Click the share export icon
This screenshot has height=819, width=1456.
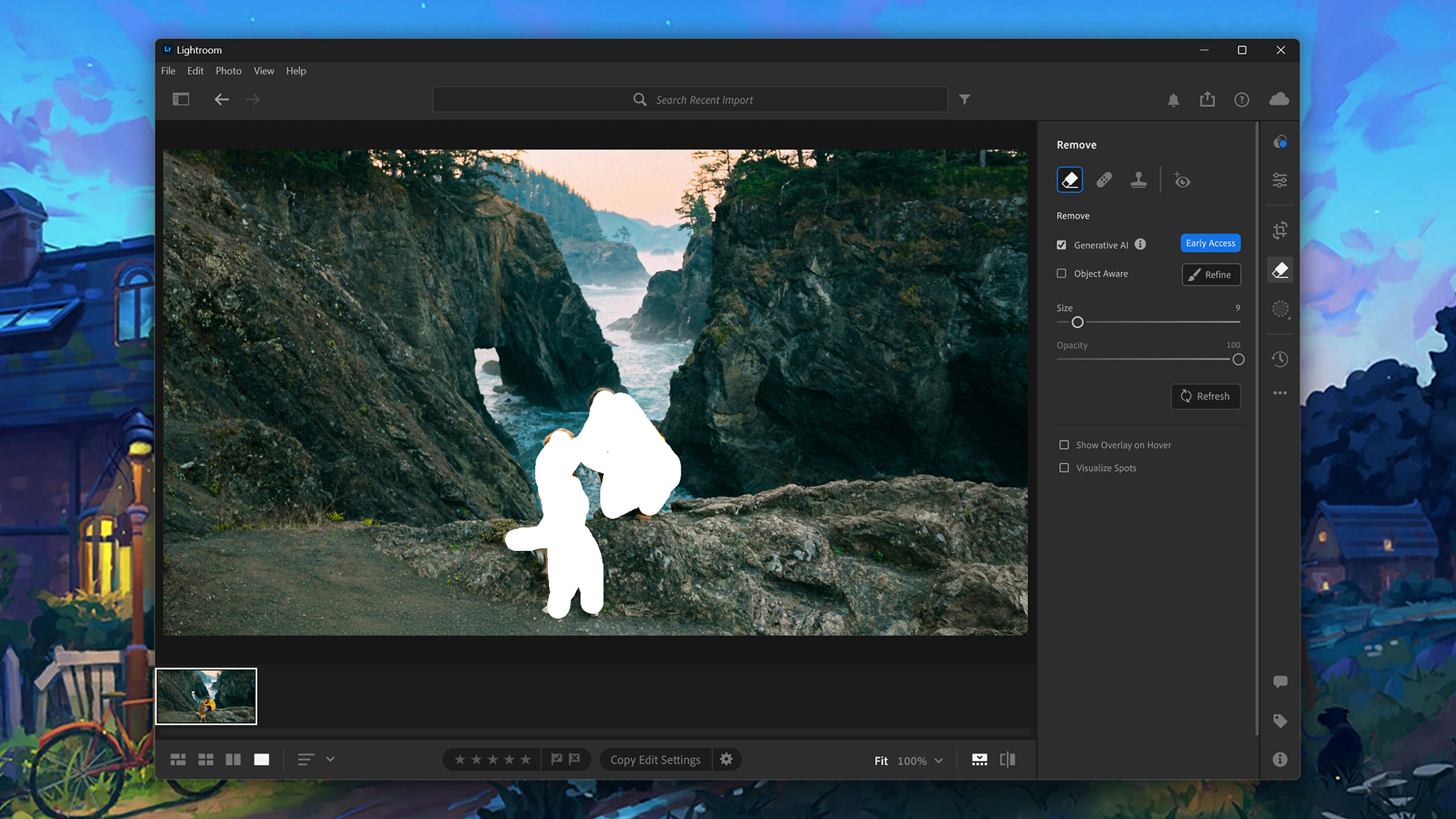click(x=1207, y=100)
